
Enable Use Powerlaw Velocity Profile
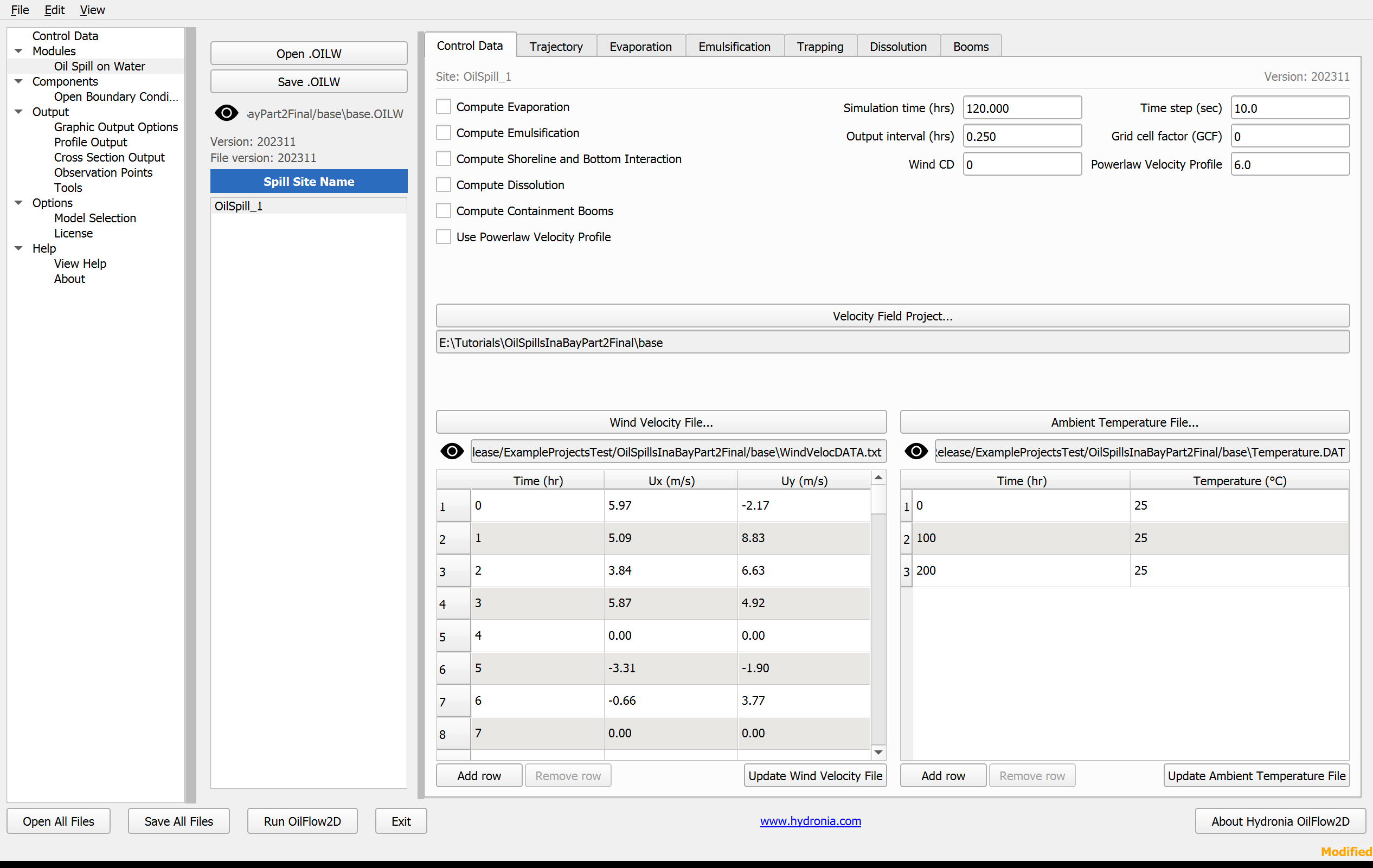click(444, 236)
